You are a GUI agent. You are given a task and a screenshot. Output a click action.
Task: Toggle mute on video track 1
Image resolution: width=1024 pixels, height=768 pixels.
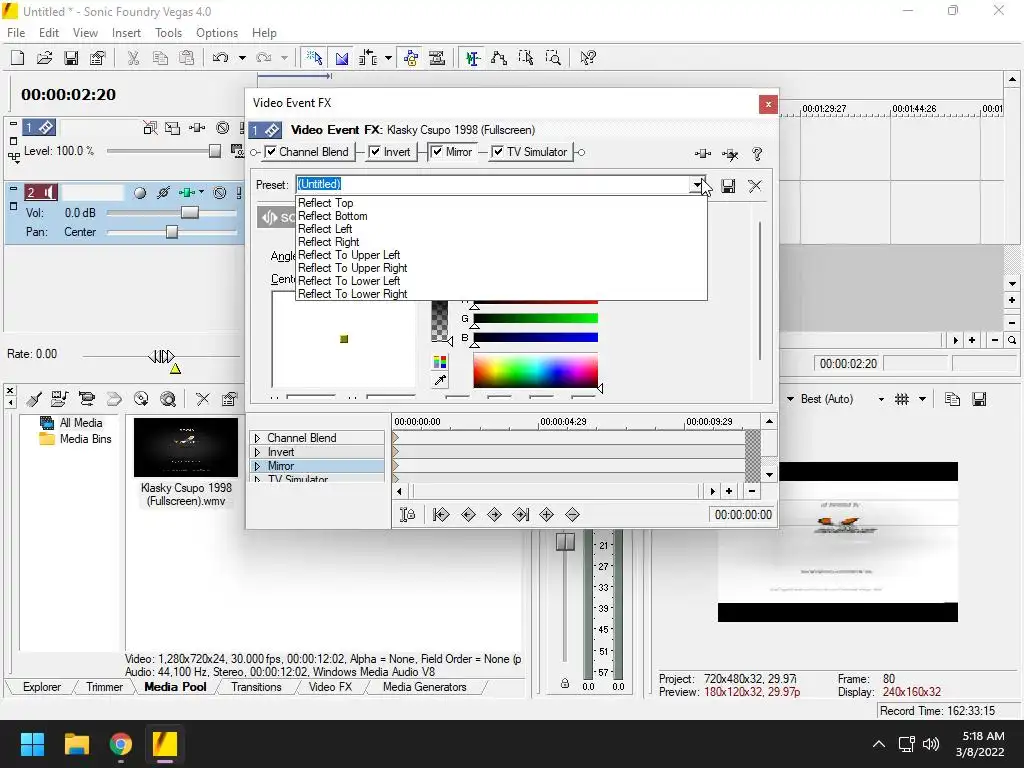tap(223, 128)
